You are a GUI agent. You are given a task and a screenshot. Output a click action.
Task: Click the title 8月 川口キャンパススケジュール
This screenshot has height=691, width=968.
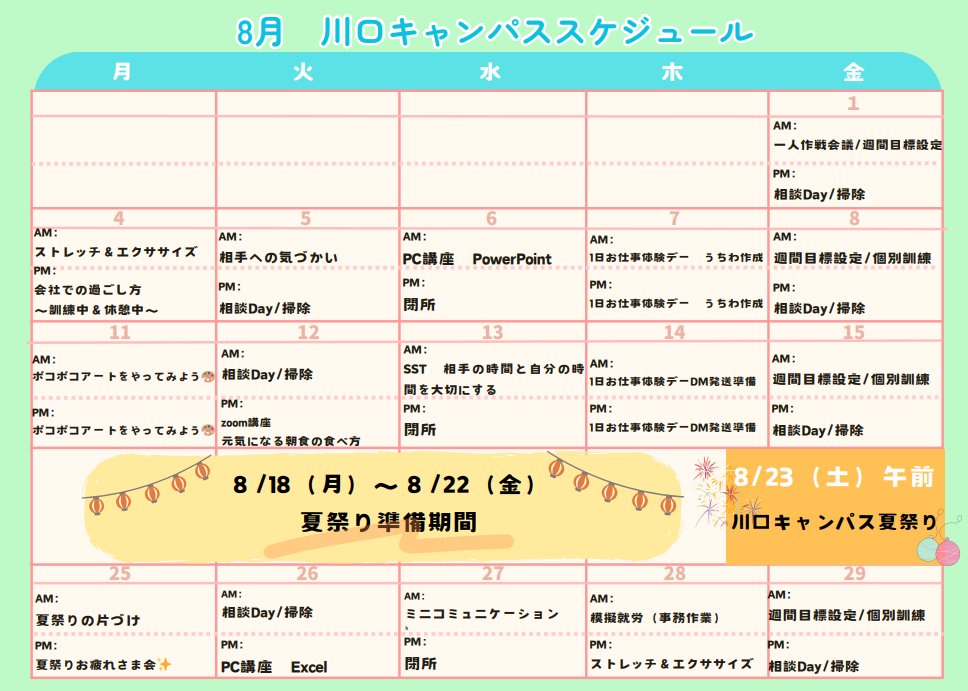point(494,31)
